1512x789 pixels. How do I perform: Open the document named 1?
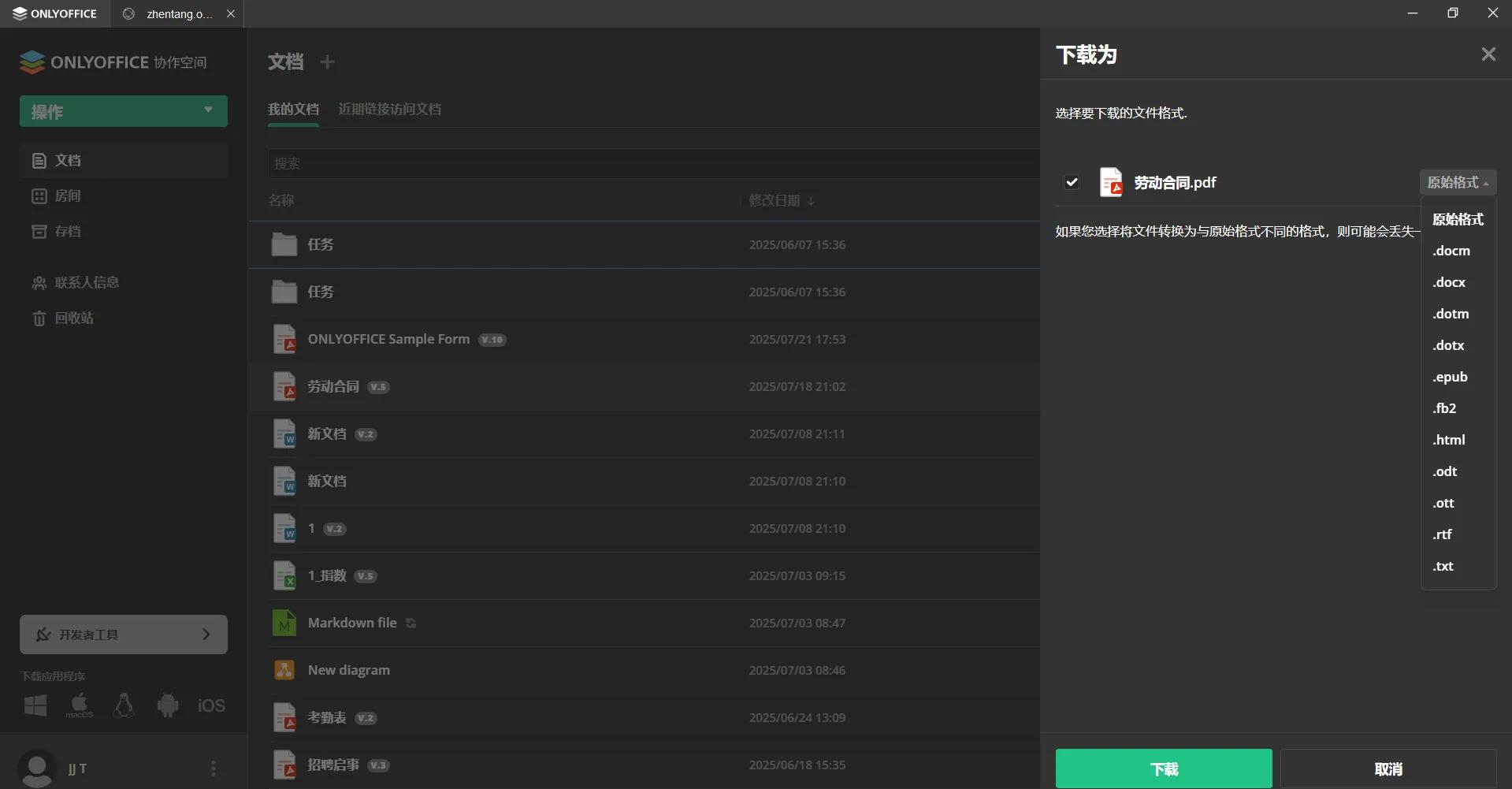click(311, 528)
